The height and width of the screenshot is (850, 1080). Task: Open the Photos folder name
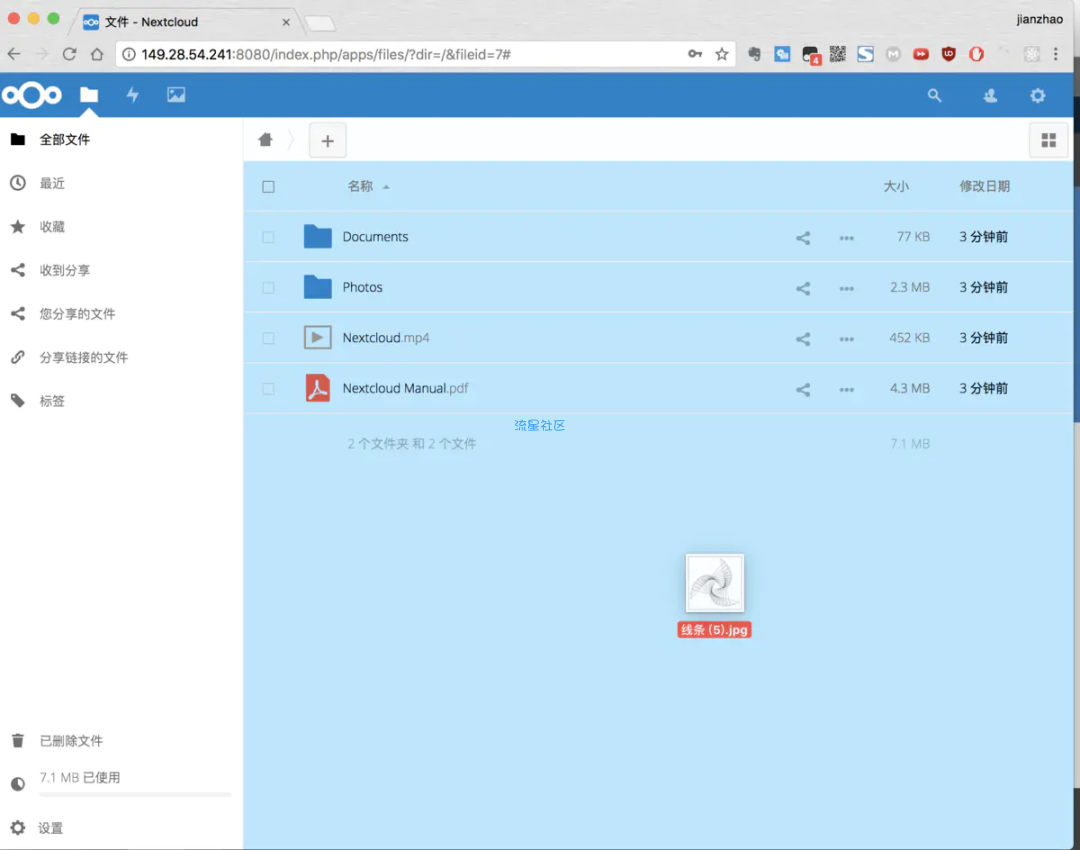(x=362, y=287)
